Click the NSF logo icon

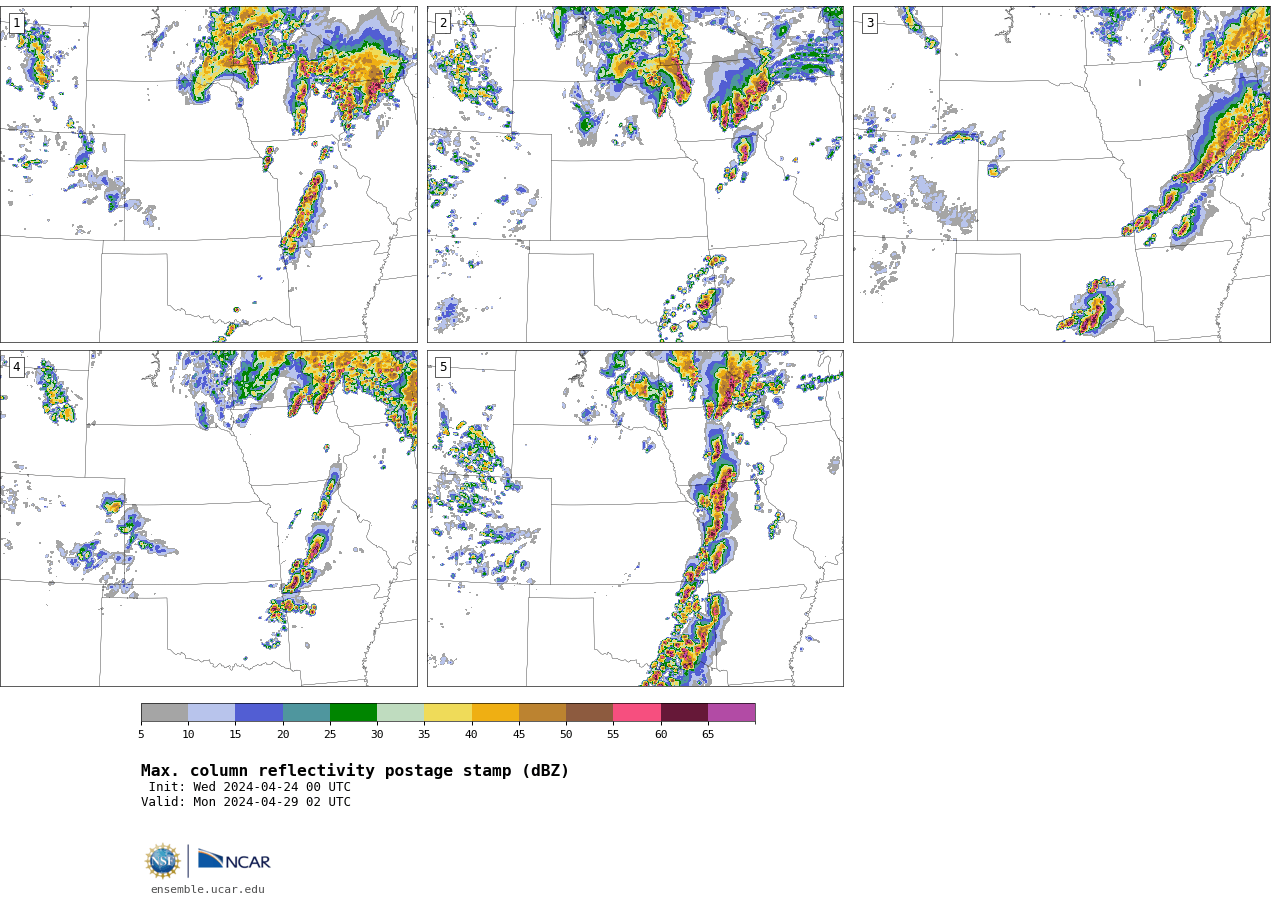pyautogui.click(x=163, y=861)
